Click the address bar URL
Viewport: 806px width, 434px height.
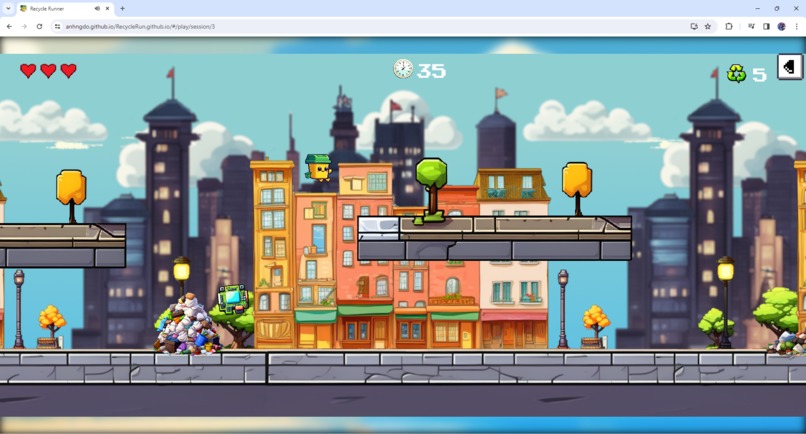pyautogui.click(x=140, y=26)
